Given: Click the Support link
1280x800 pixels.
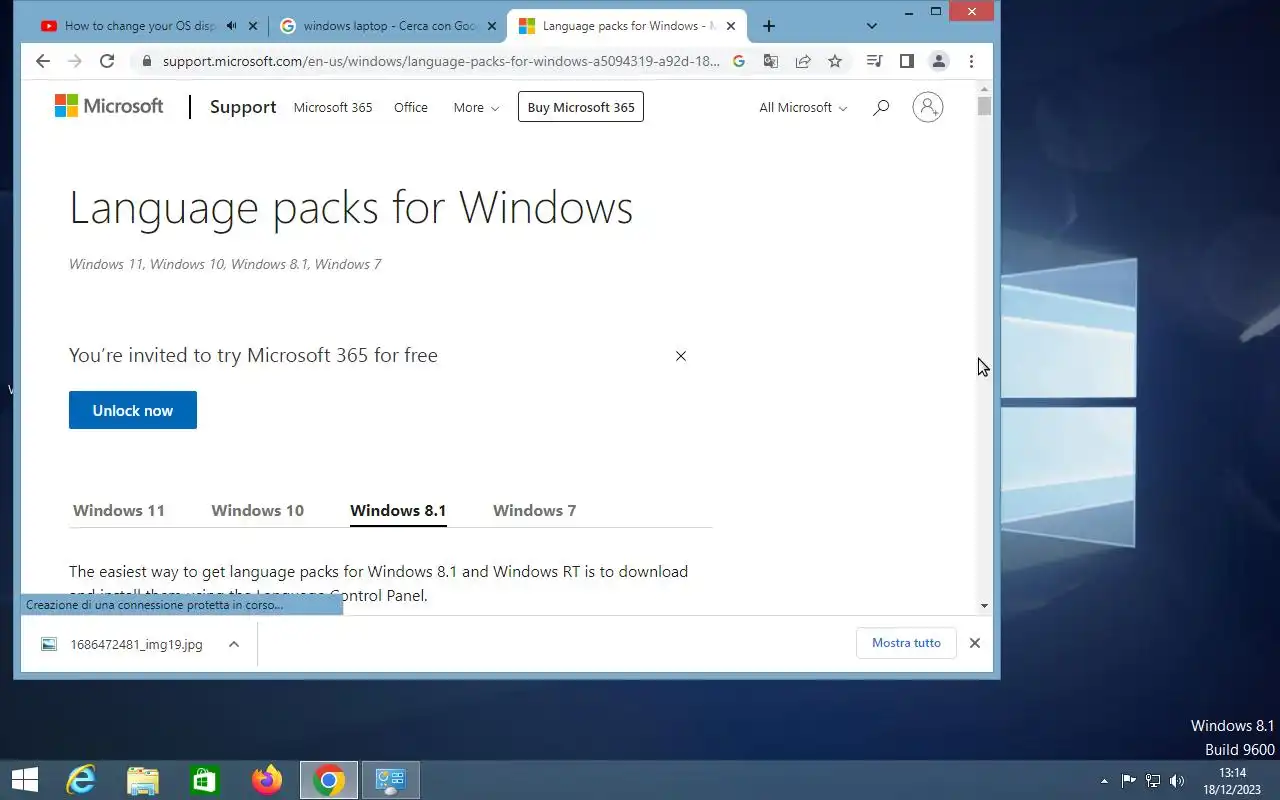Looking at the screenshot, I should pos(243,107).
